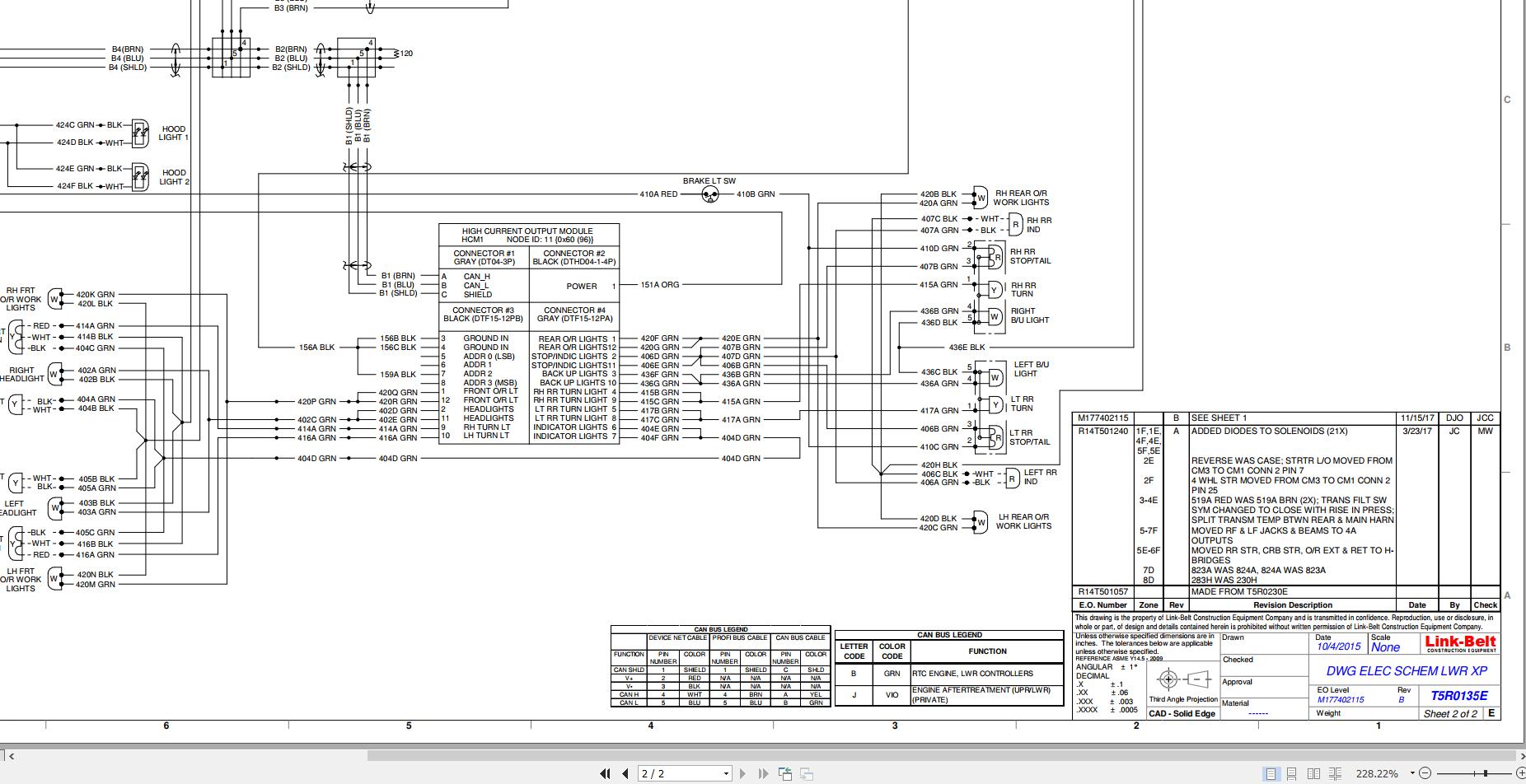This screenshot has width=1526, height=784.
Task: Click the horizontal scrollbar thumb
Action: [939, 755]
